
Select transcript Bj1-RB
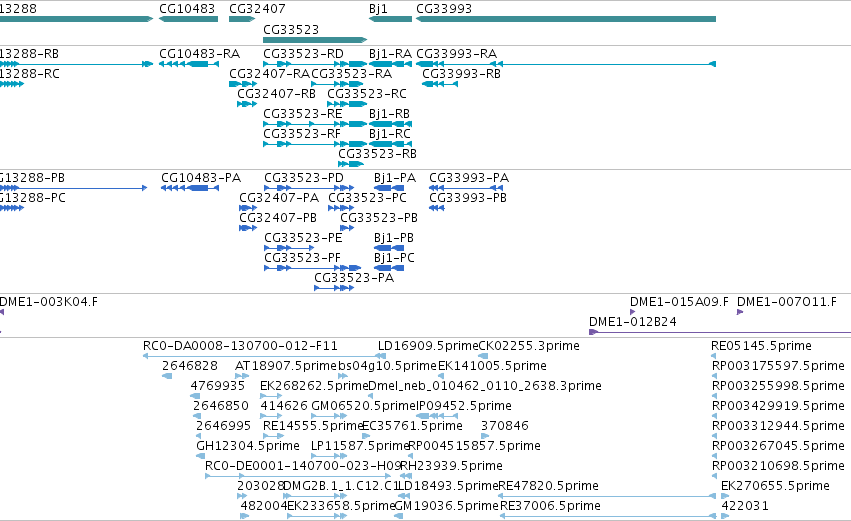390,124
